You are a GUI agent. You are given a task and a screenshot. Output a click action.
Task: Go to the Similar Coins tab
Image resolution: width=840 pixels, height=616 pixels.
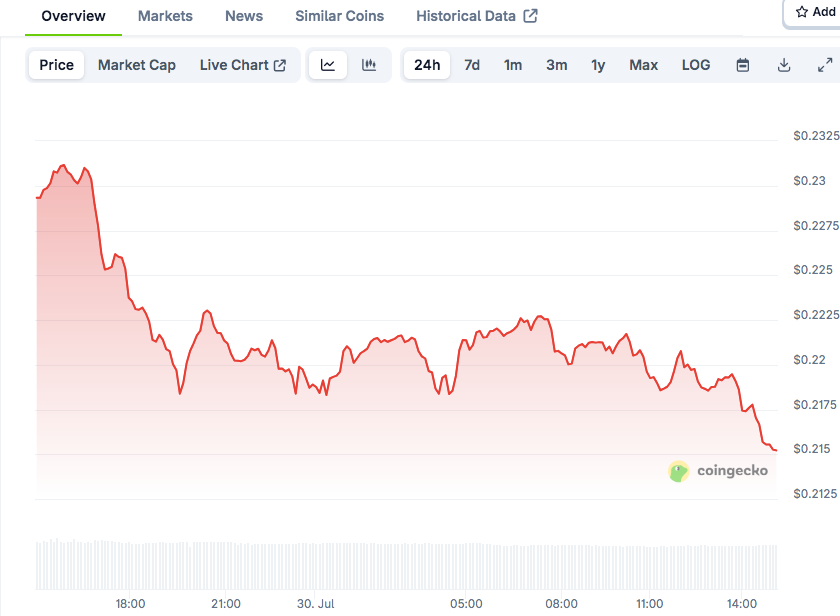[x=340, y=16]
